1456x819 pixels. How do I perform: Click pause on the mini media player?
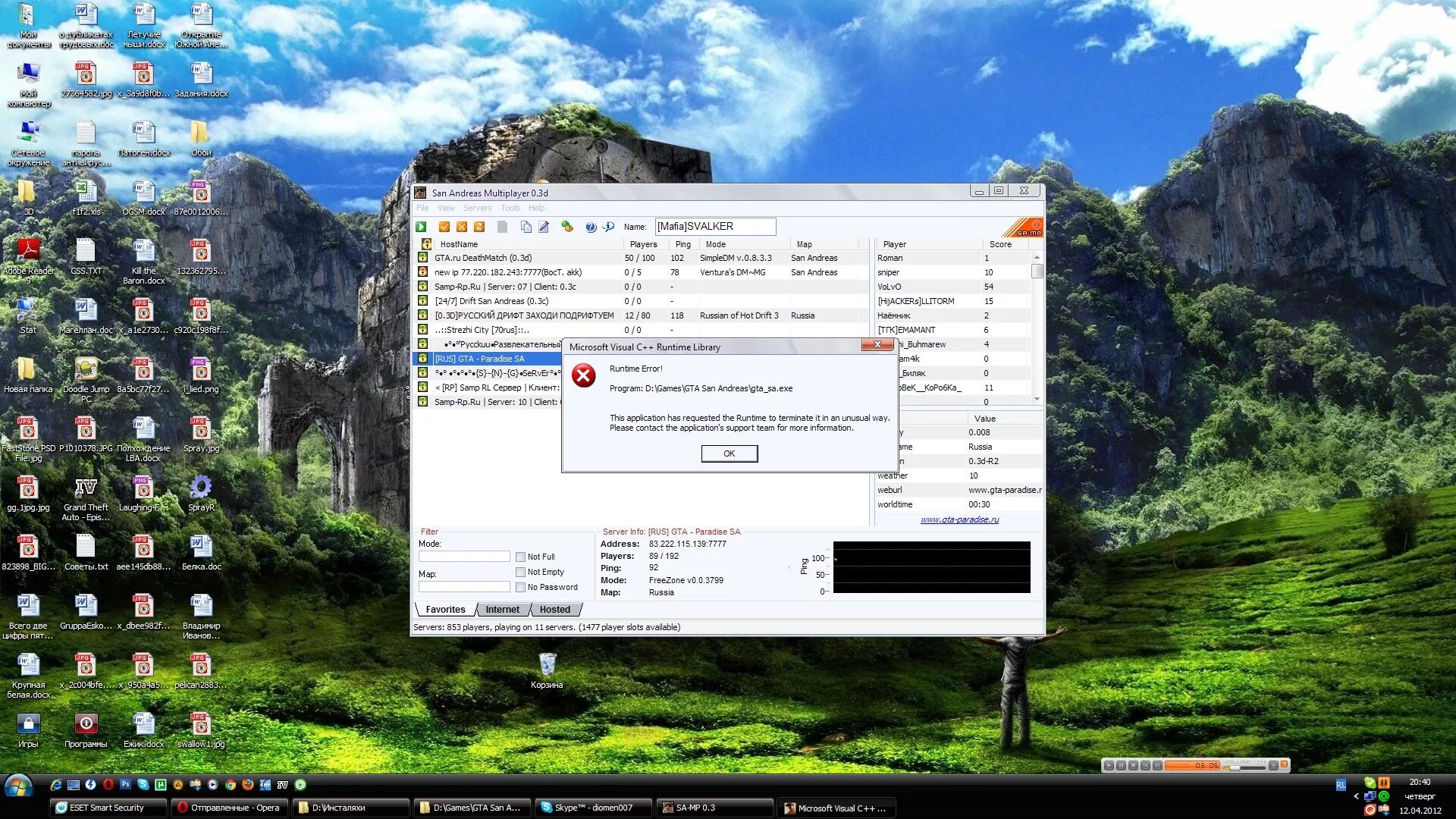pyautogui.click(x=1121, y=766)
